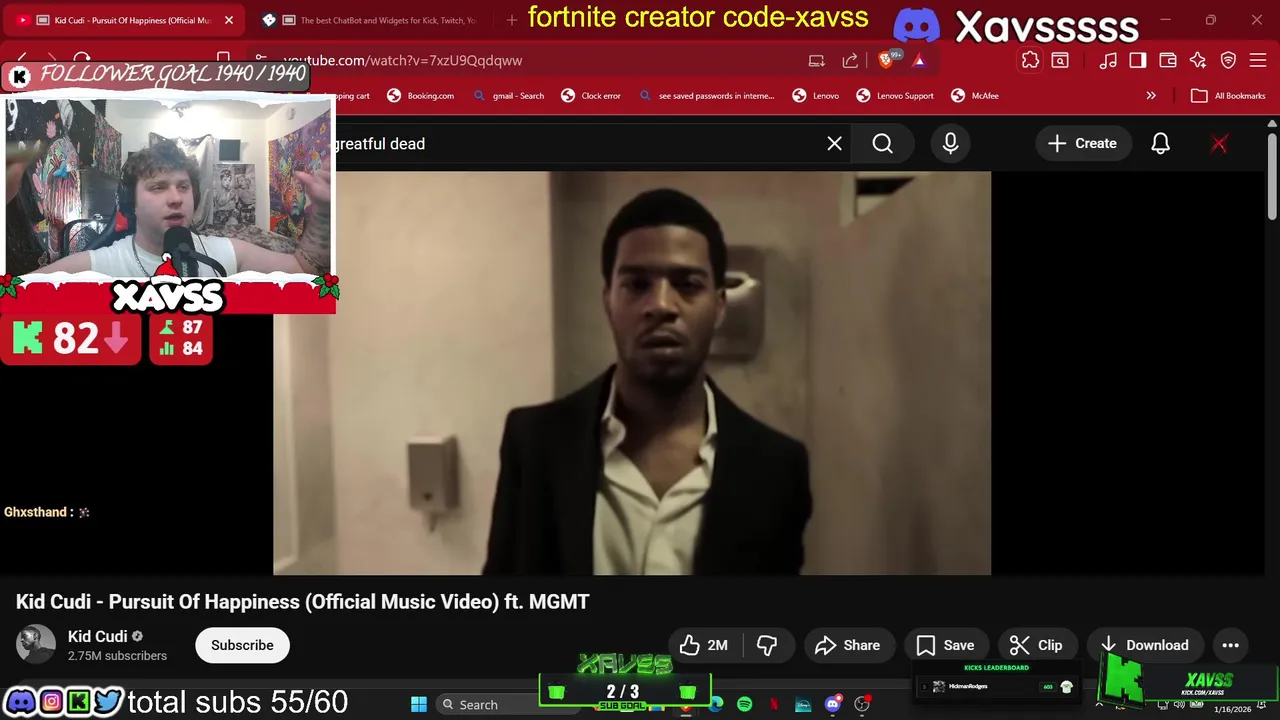Open the browser hamburger menu
Viewport: 1280px width, 720px height.
1258,60
